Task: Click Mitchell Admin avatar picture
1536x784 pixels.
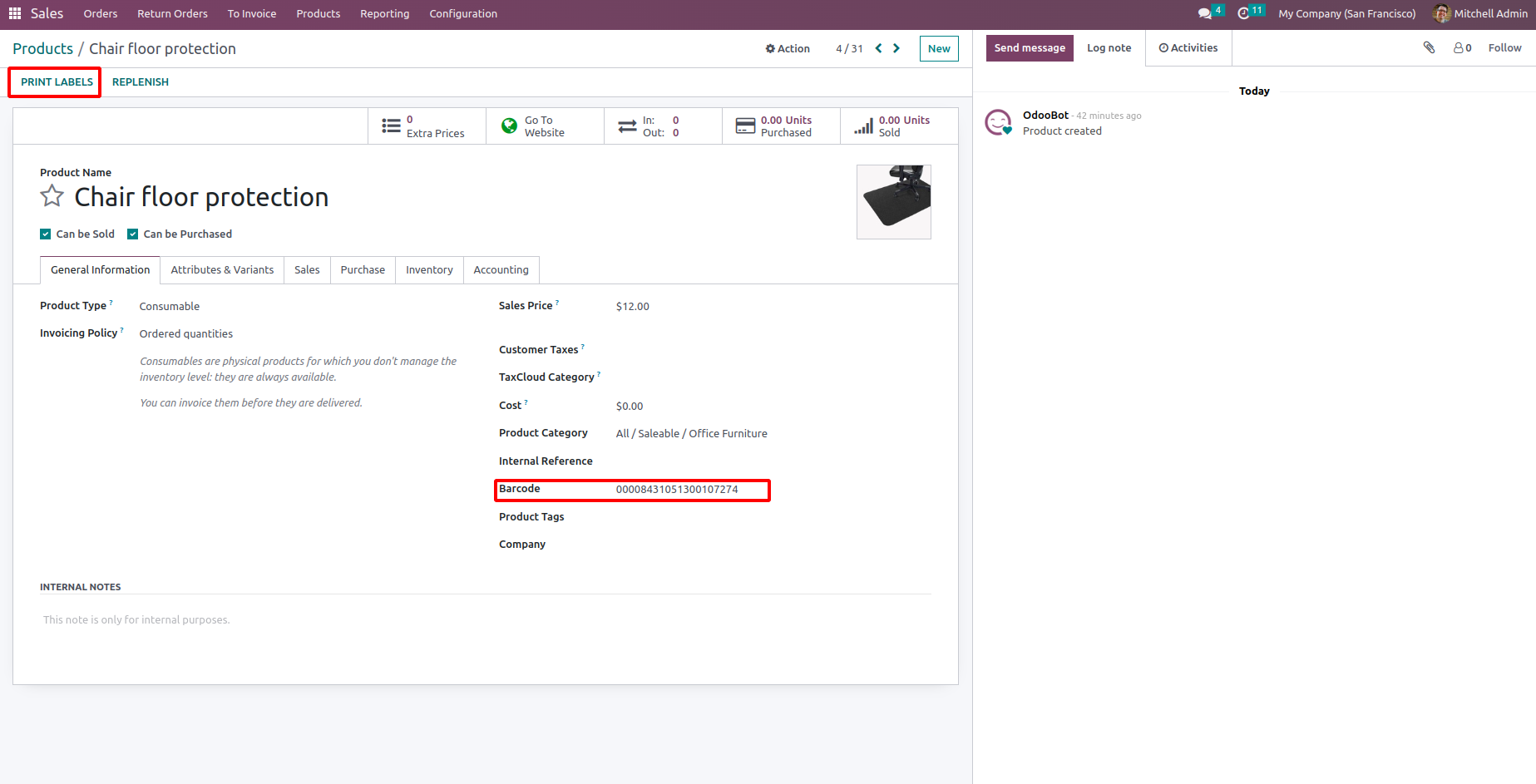Action: tap(1442, 13)
